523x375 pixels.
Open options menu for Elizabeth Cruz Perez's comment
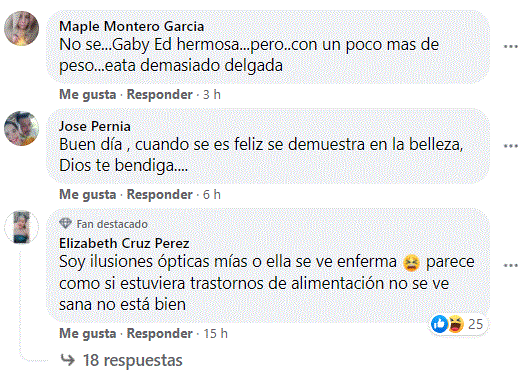coord(510,266)
